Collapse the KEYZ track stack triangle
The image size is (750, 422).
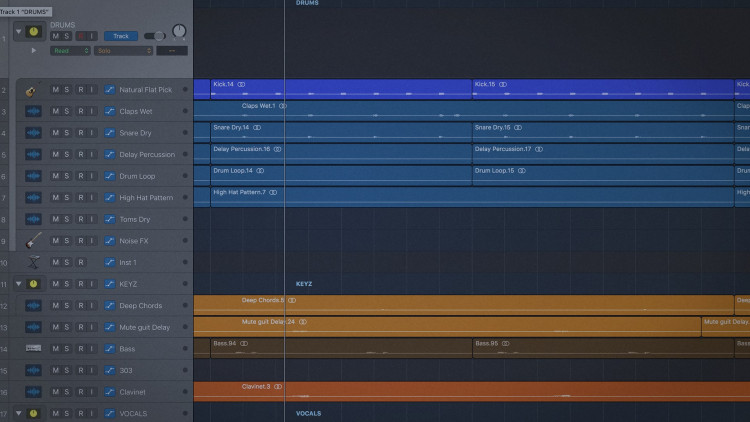(x=19, y=284)
